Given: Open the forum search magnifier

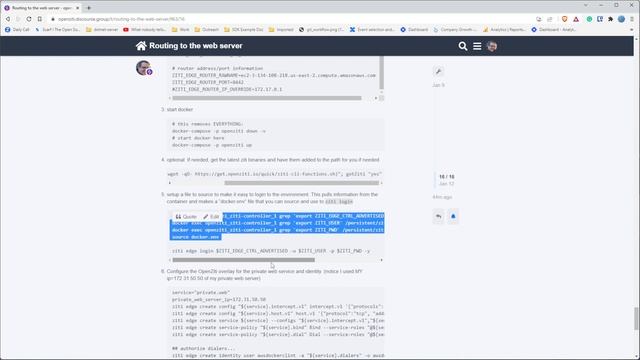Looking at the screenshot, I should (462, 46).
